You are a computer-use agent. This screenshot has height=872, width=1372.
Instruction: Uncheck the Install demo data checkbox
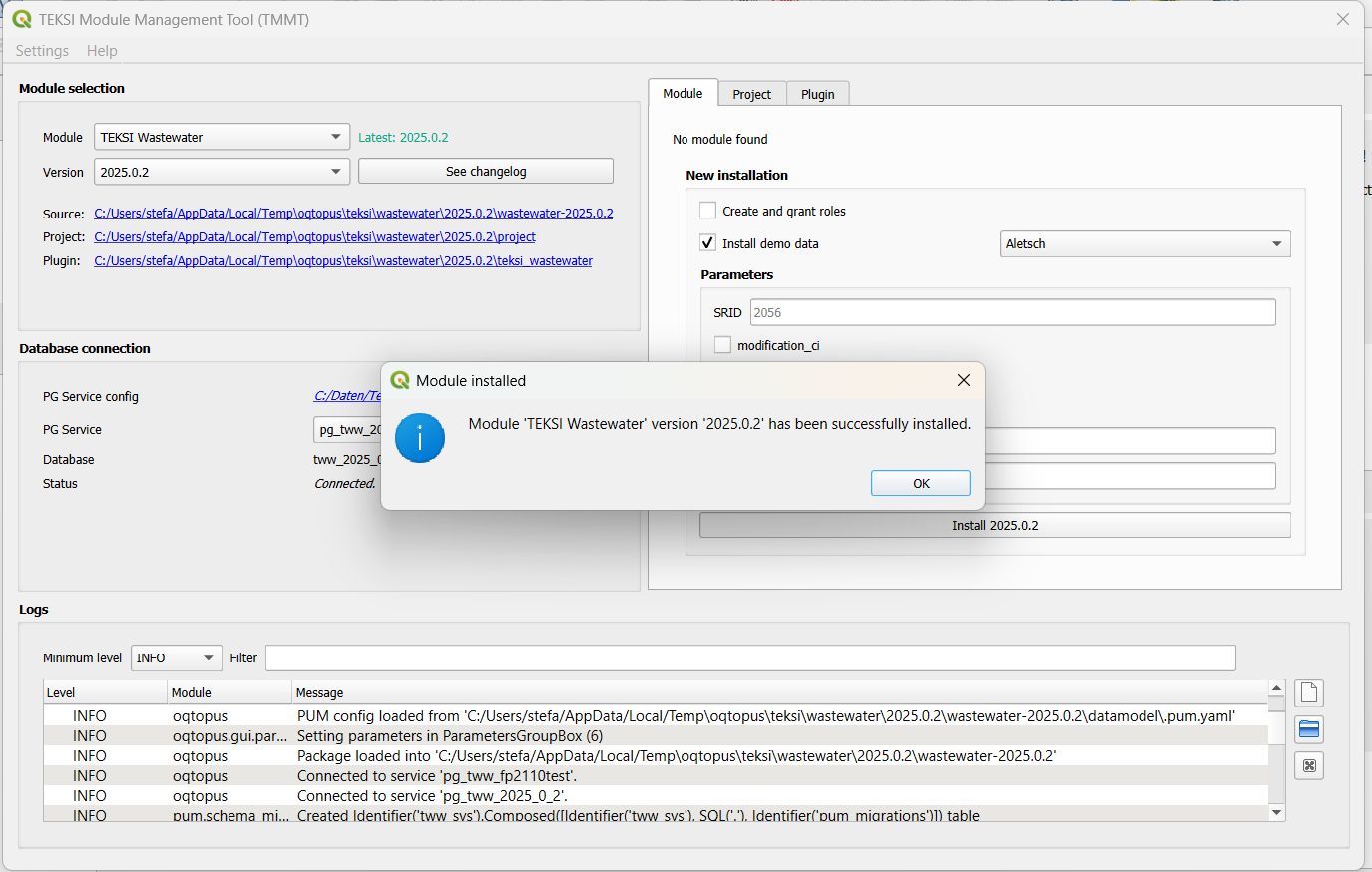click(x=708, y=243)
